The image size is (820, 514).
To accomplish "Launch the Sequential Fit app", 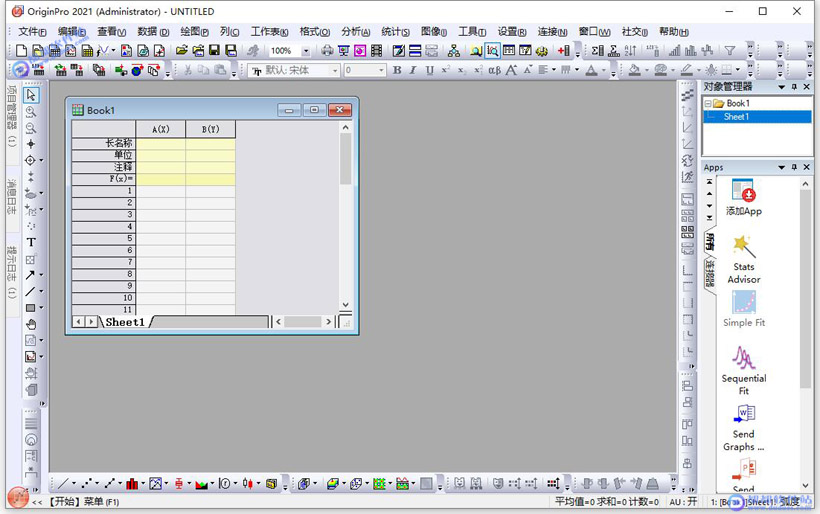I will click(x=743, y=371).
